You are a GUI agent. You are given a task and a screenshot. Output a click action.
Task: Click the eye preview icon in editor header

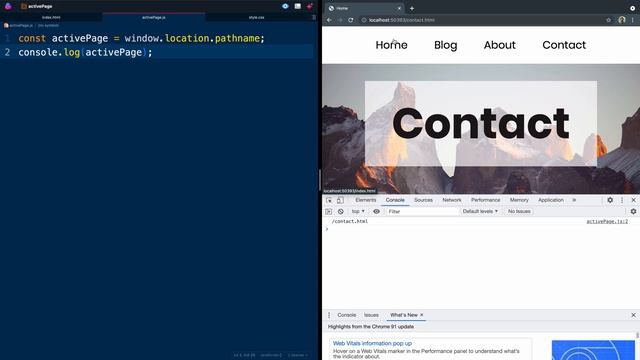[x=285, y=6]
